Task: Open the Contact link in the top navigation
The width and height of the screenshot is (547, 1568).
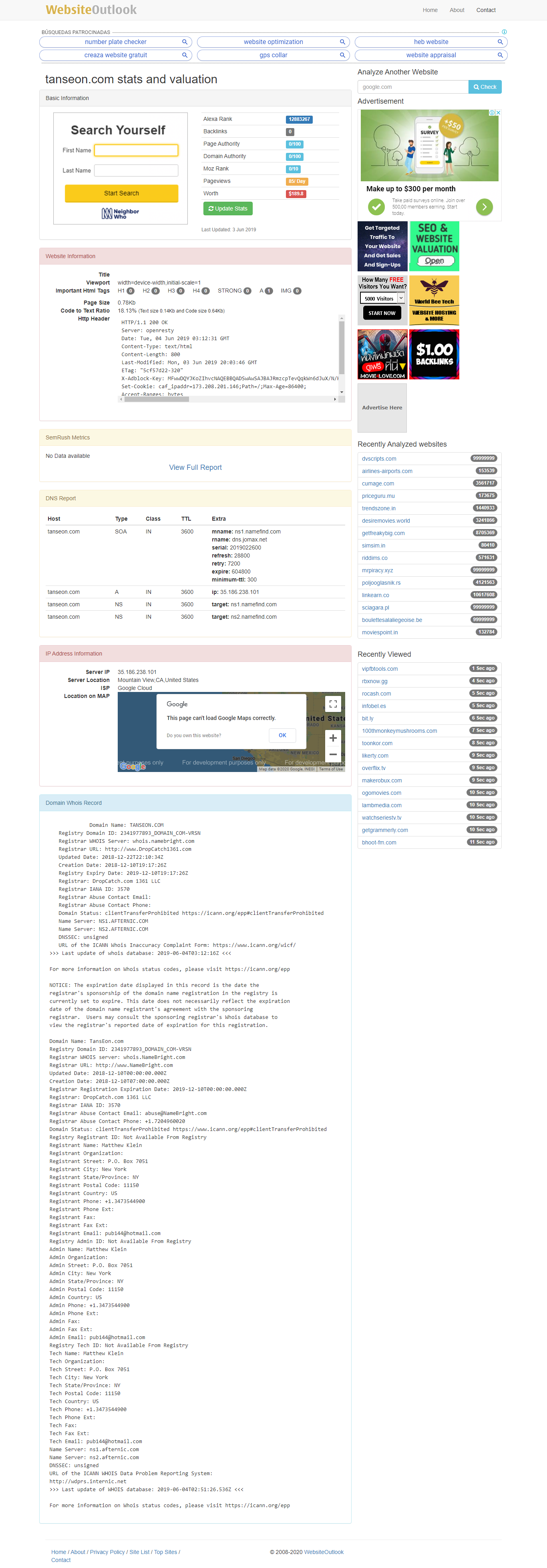Action: point(485,10)
